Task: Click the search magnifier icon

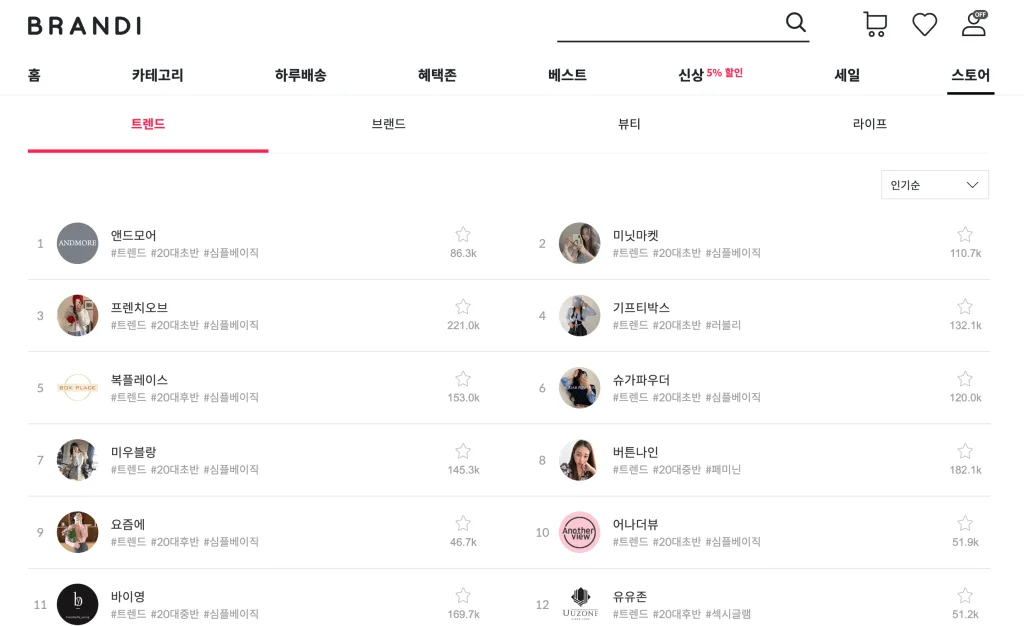Action: pyautogui.click(x=796, y=23)
